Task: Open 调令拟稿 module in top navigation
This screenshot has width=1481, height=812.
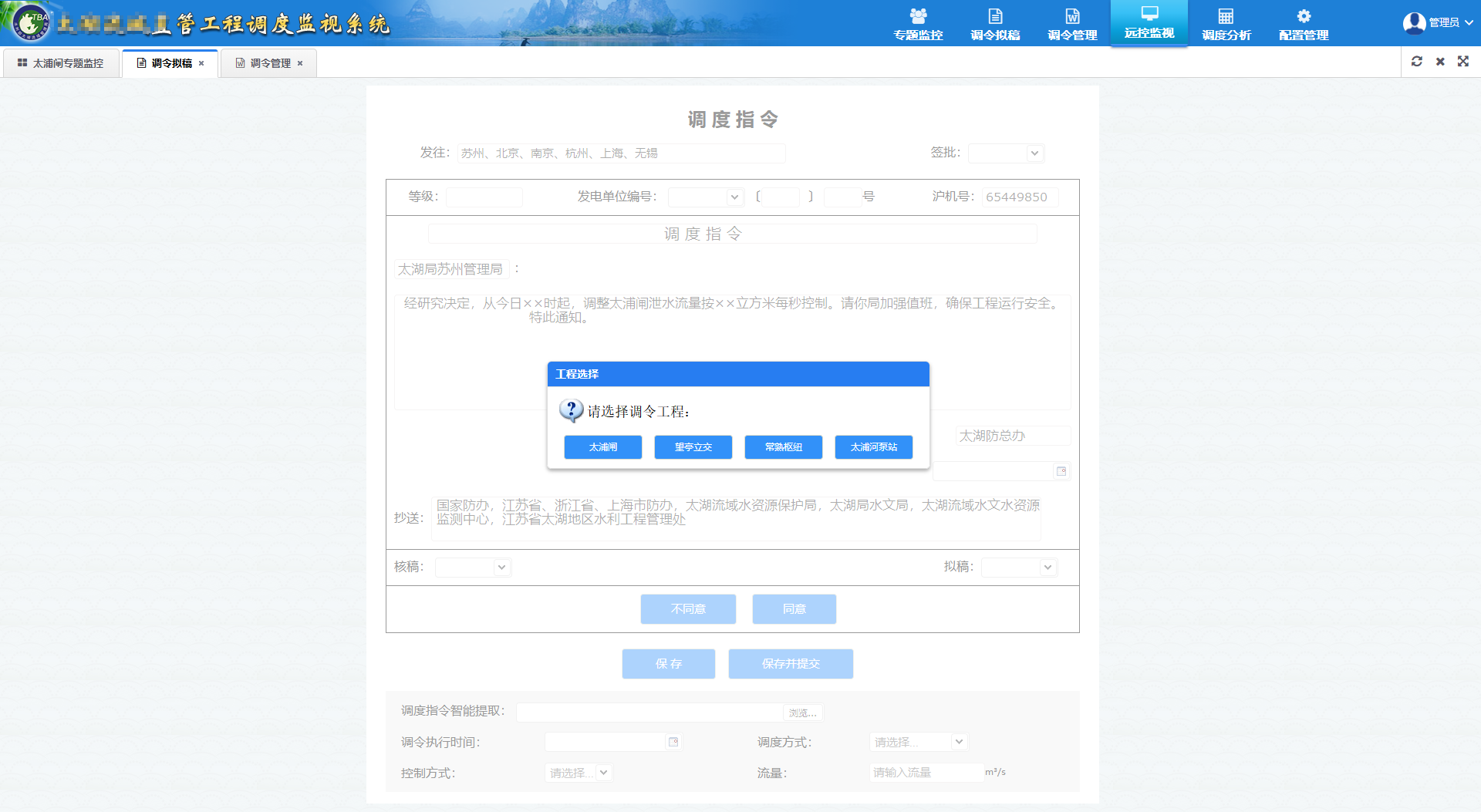Action: 995,24
